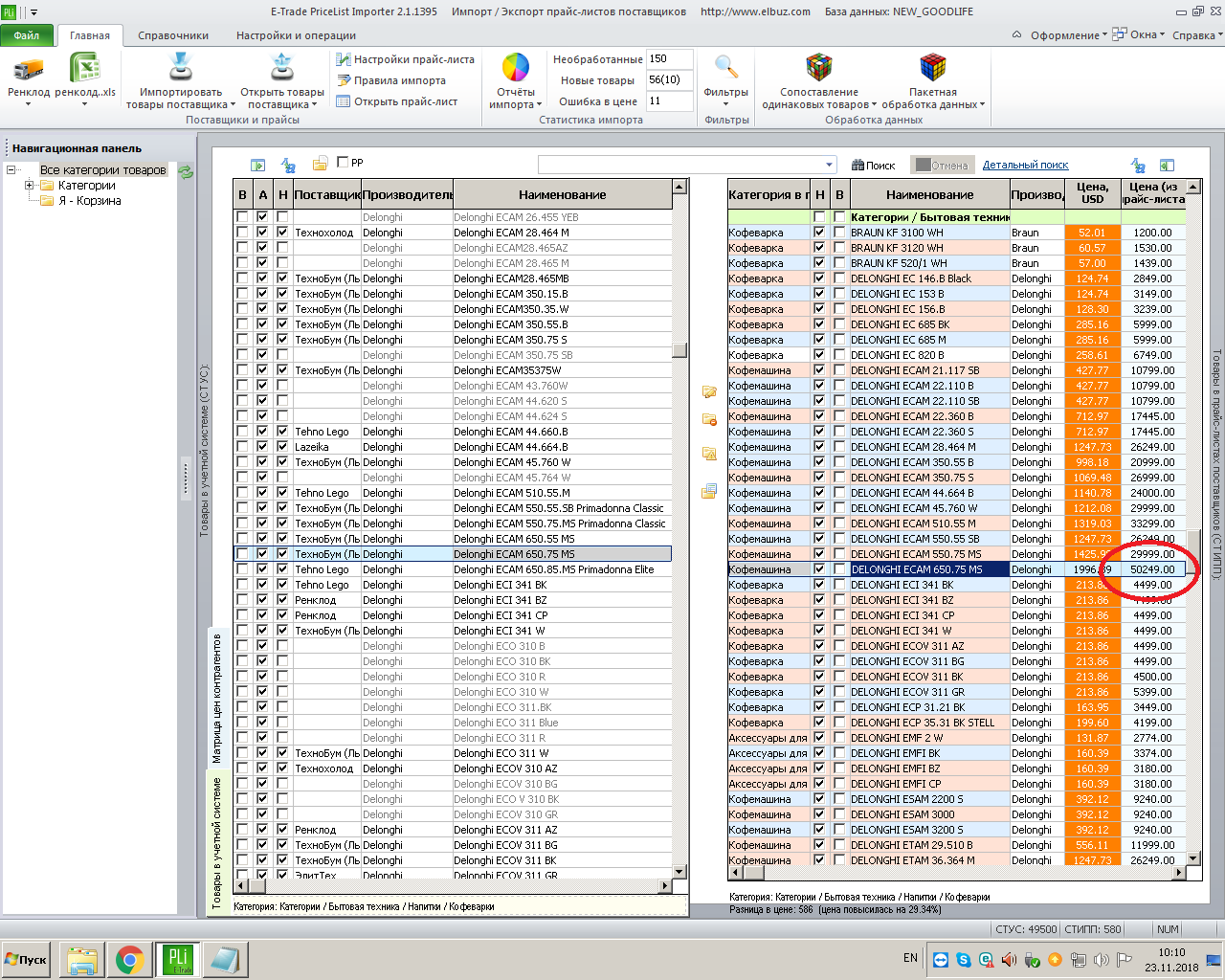Viewport: 1225px width, 980px height.
Task: Click the folder icon next to PP checkbox
Action: point(321,164)
